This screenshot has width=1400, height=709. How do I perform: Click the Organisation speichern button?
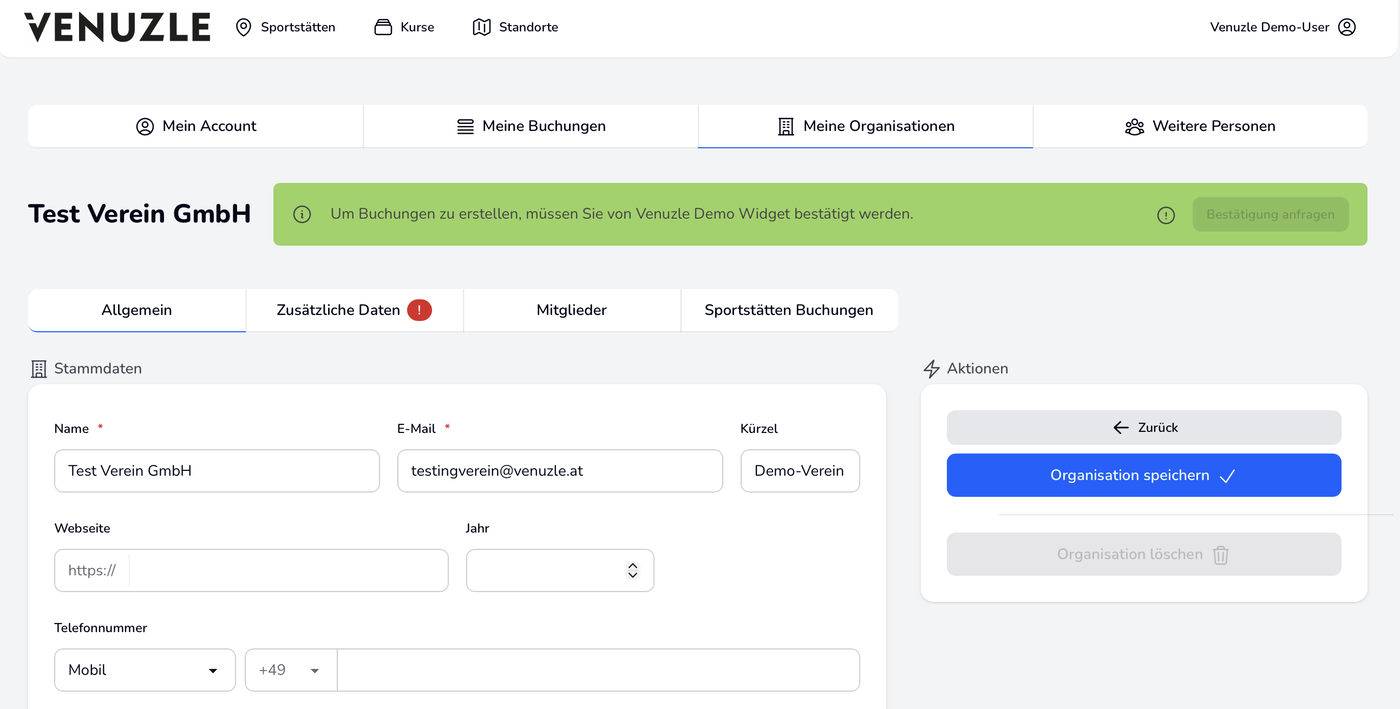coord(1144,476)
